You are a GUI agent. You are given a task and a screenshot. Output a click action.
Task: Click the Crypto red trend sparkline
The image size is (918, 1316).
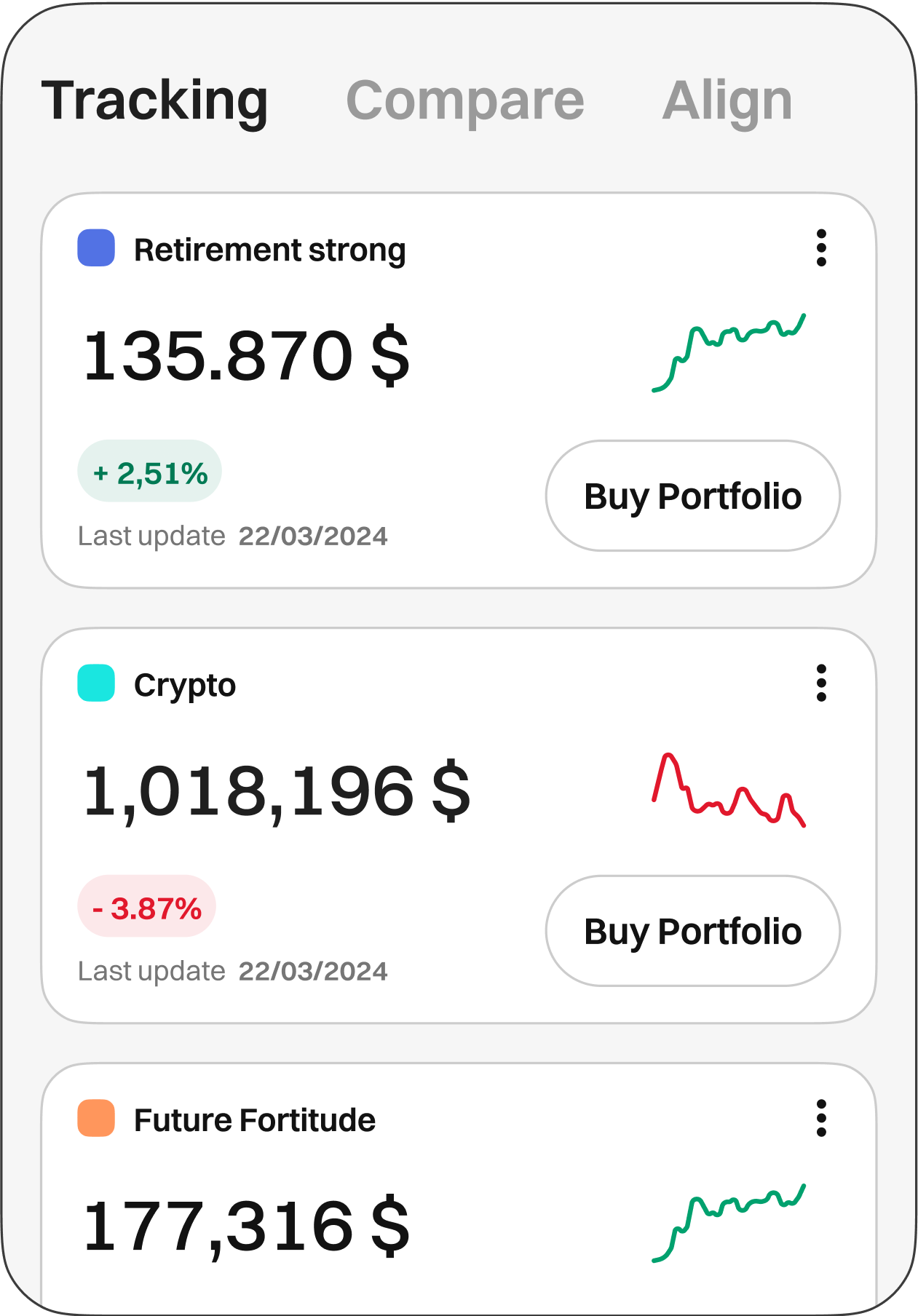tap(729, 790)
